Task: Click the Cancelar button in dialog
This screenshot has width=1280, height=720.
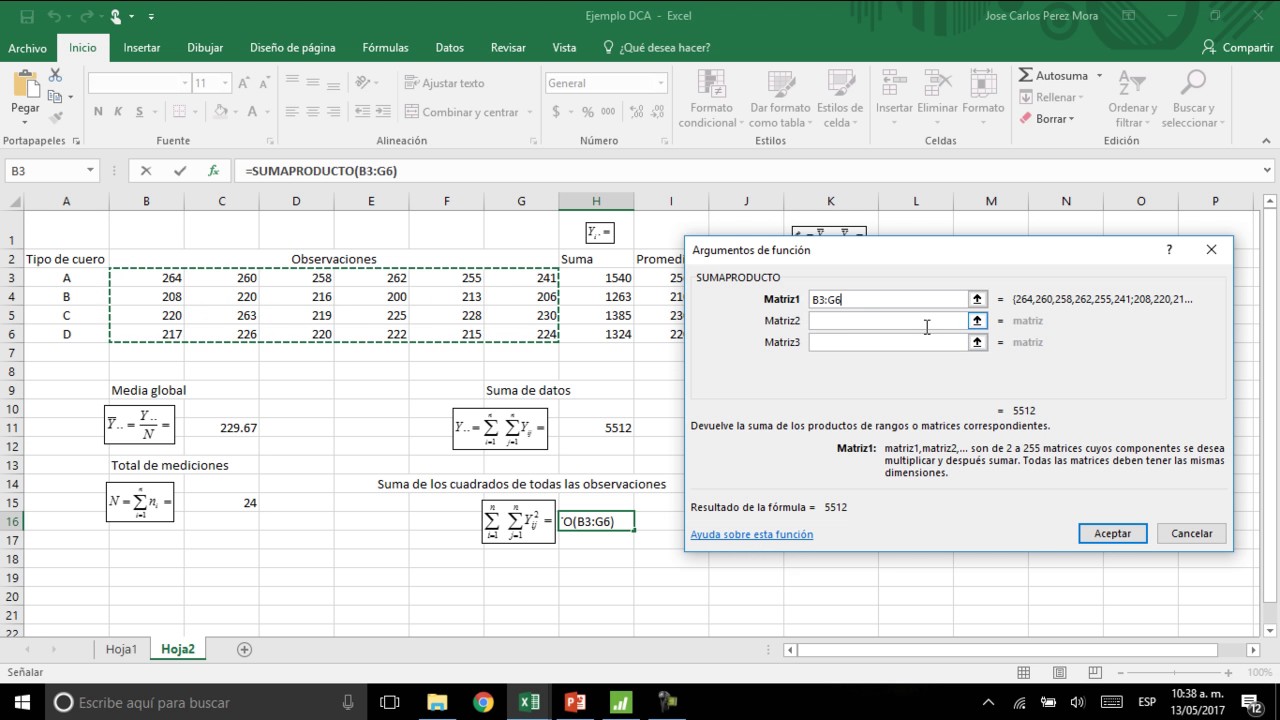Action: (1191, 533)
